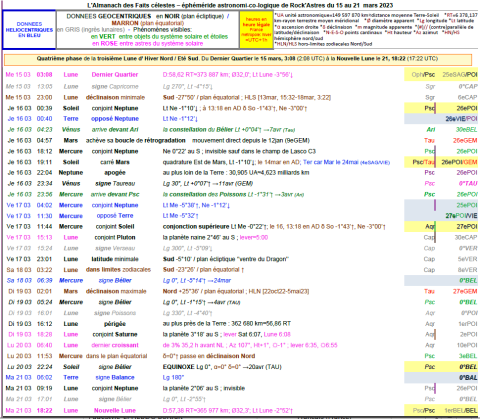Click "arrive devant Psc" Mercure event
This screenshot has height=419, width=480.
click(115, 194)
